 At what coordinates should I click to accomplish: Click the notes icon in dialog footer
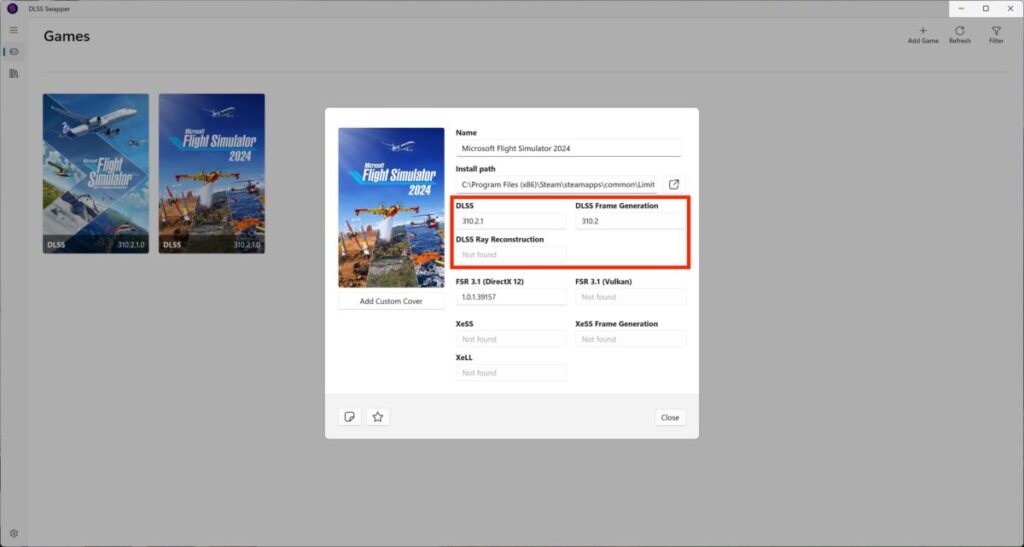(349, 416)
